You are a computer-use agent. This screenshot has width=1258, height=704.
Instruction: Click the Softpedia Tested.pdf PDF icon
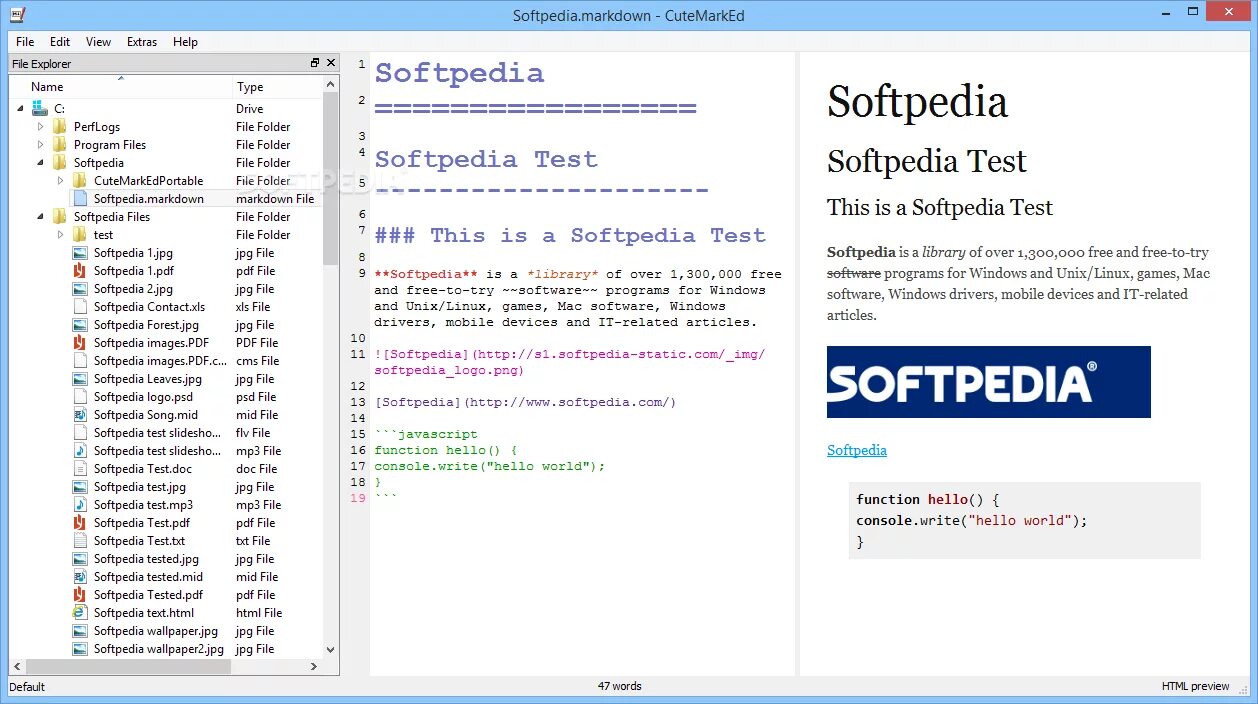pos(80,595)
